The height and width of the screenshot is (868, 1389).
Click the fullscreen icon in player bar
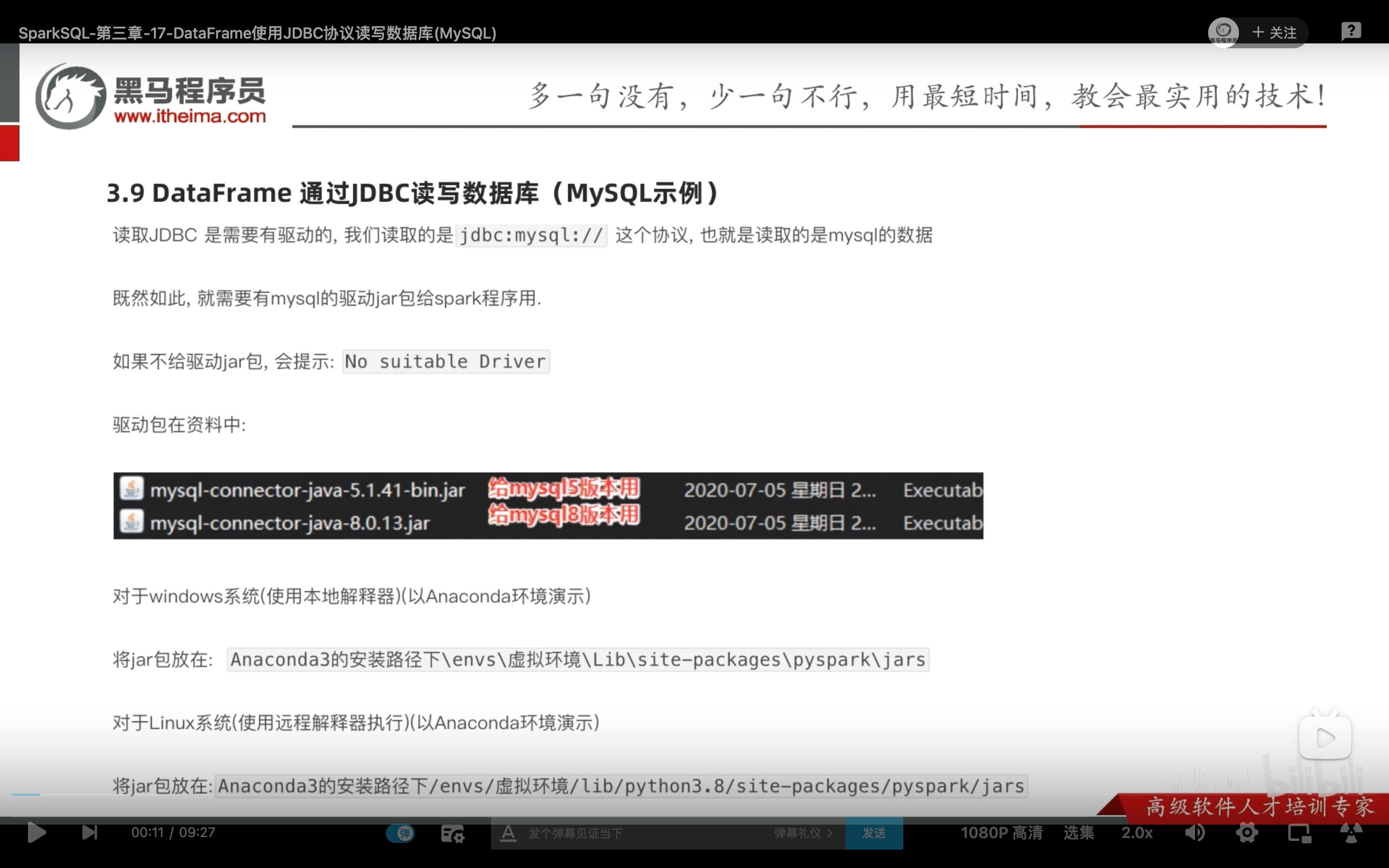click(x=1352, y=833)
